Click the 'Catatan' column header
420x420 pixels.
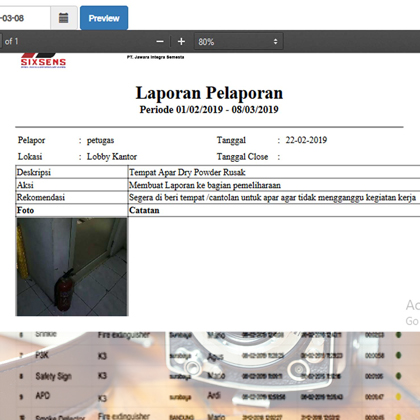coord(144,210)
